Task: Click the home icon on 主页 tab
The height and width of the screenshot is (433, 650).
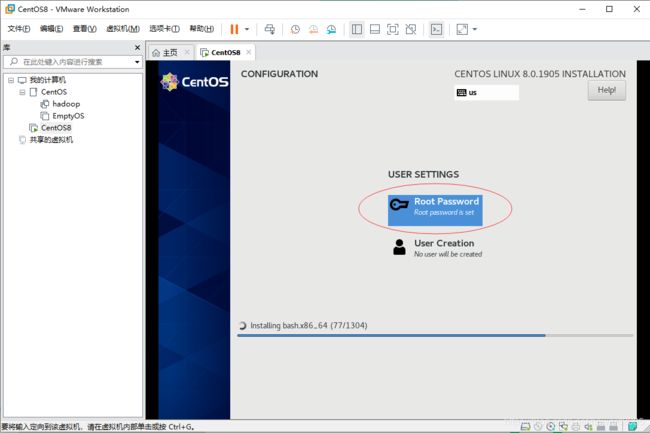Action: [156, 53]
